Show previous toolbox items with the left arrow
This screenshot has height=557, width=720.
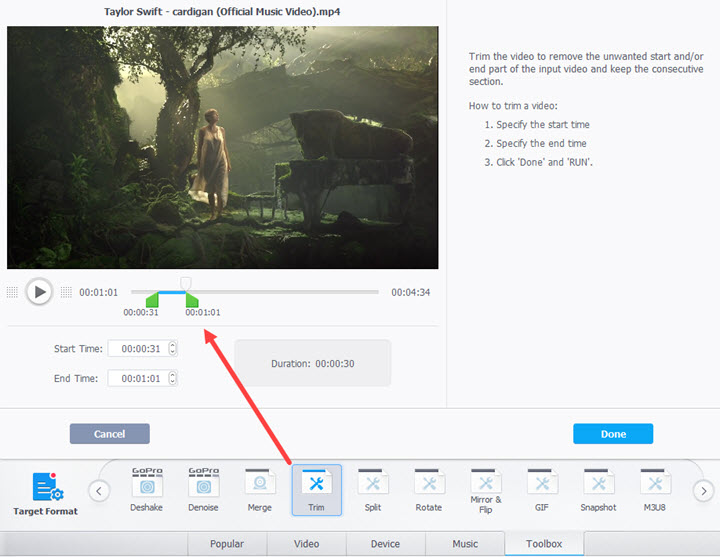click(x=99, y=491)
